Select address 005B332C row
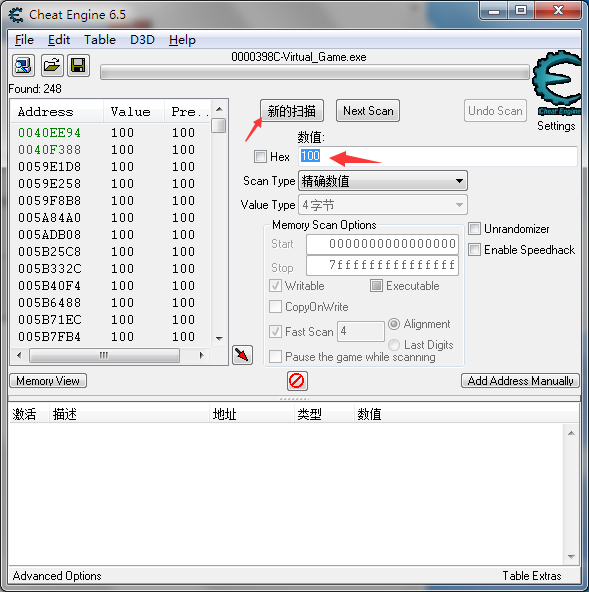This screenshot has width=589, height=592. [x=111, y=268]
